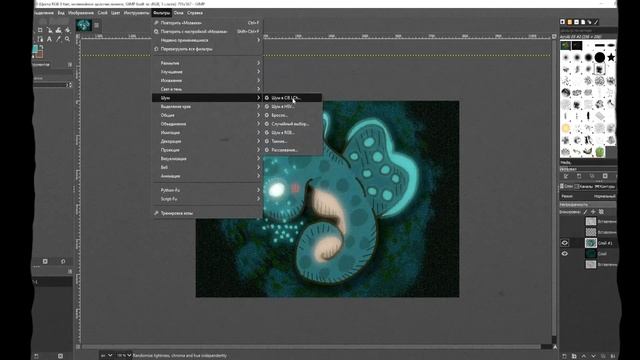Expand the Улучшение submenu arrow
Screen dimensions: 640x360
(x=258, y=72)
